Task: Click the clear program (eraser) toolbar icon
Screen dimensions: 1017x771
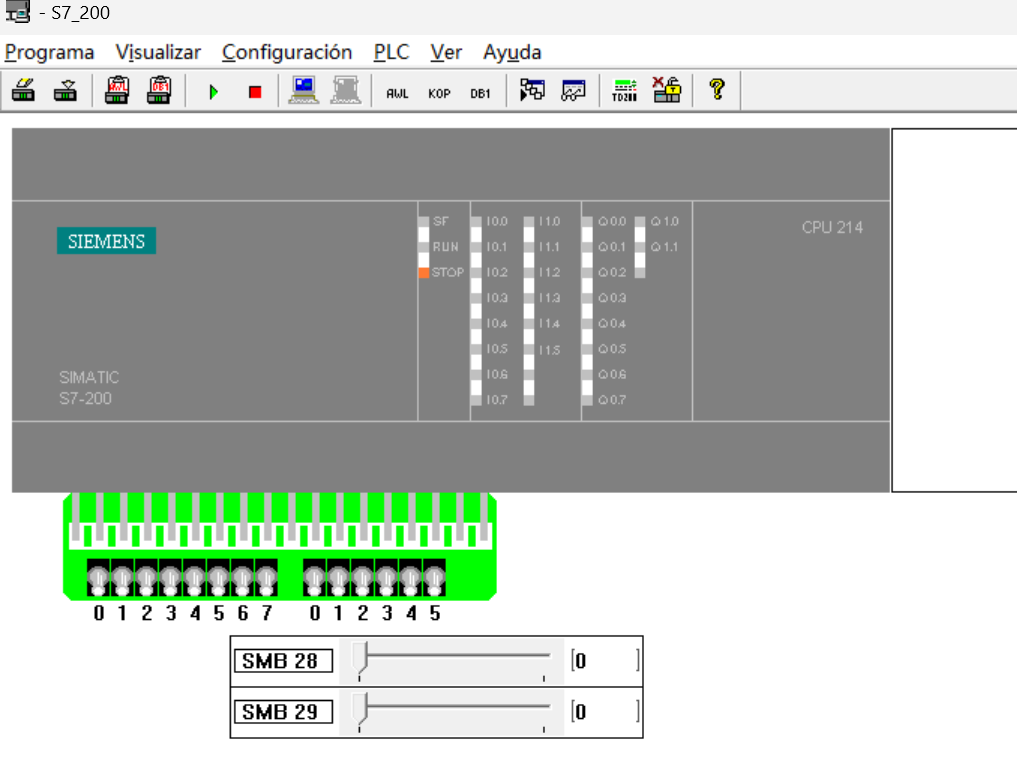Action: click(23, 90)
